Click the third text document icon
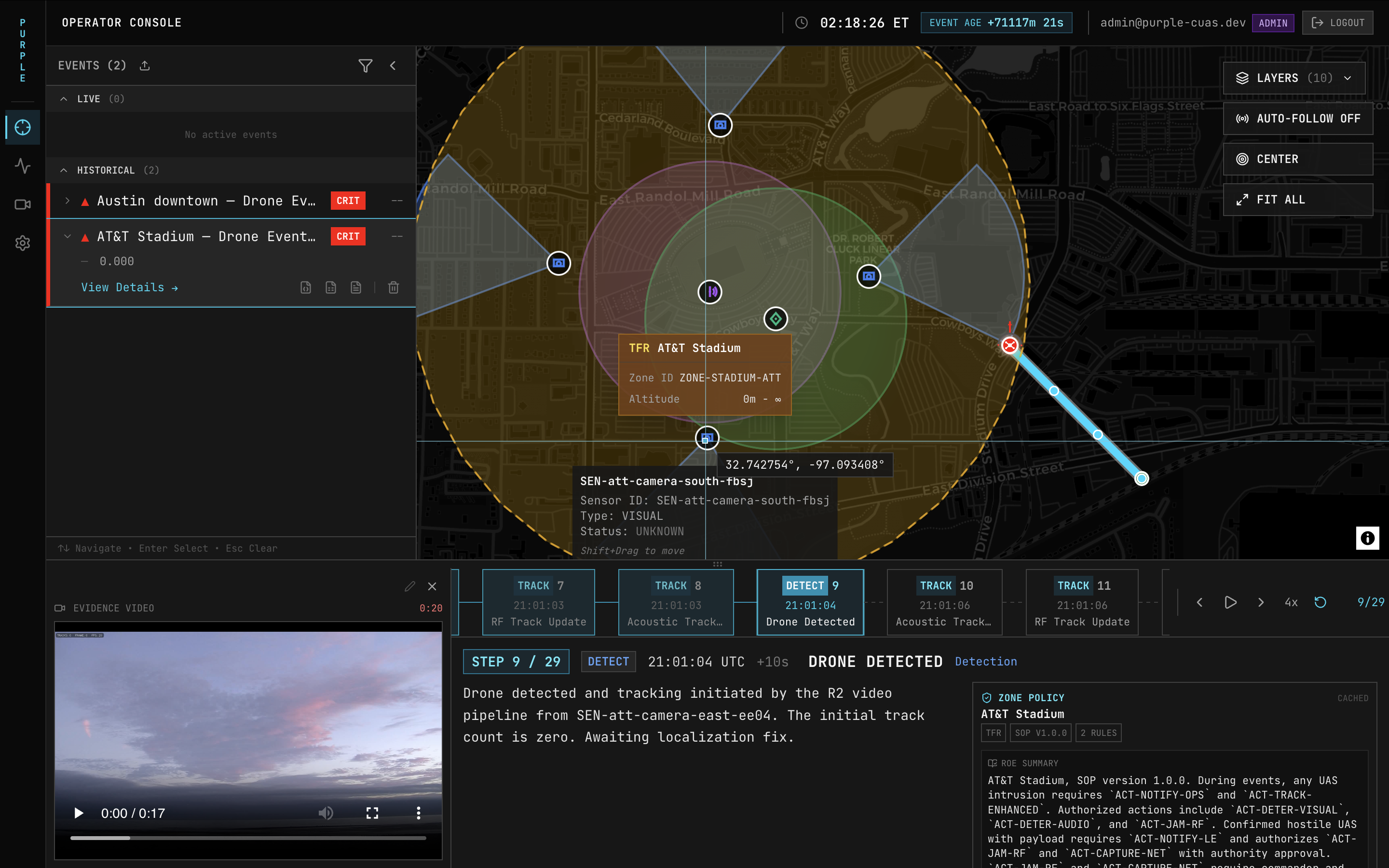The image size is (1389, 868). click(x=356, y=287)
